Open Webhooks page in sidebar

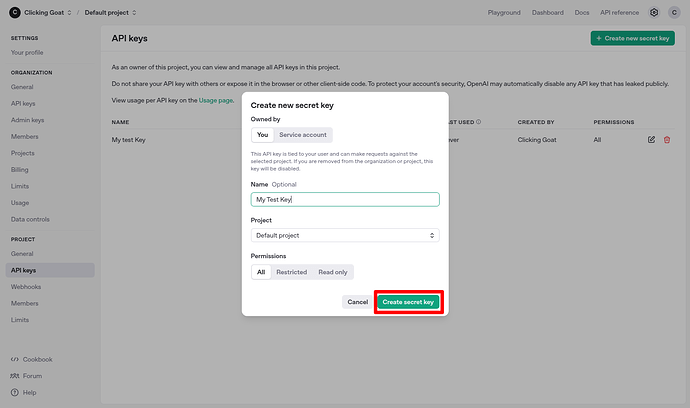[x=26, y=287]
